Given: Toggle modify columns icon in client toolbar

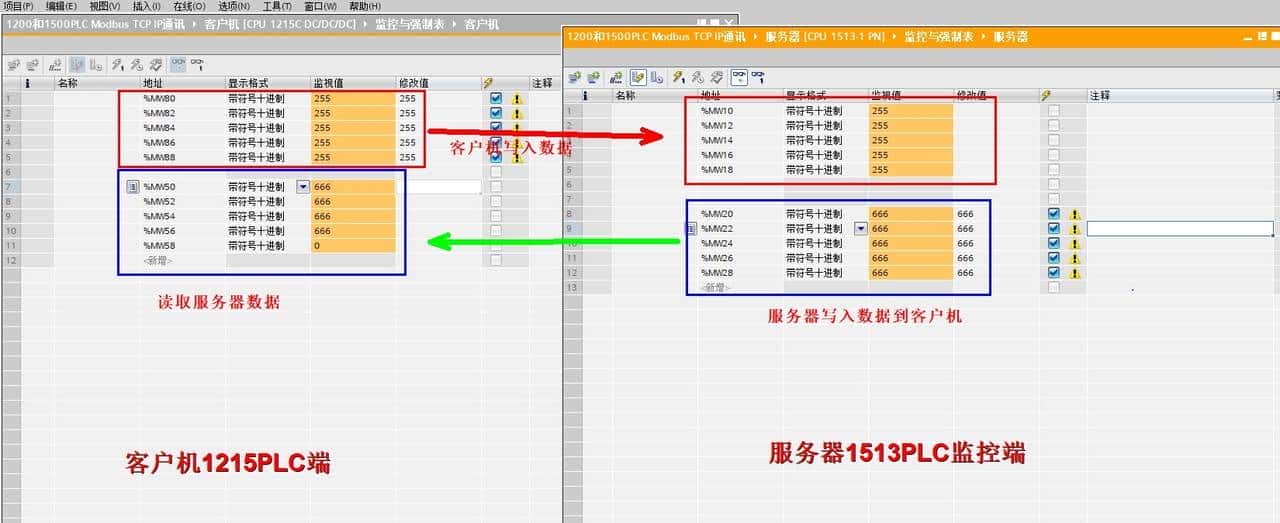Looking at the screenshot, I should pos(77,64).
